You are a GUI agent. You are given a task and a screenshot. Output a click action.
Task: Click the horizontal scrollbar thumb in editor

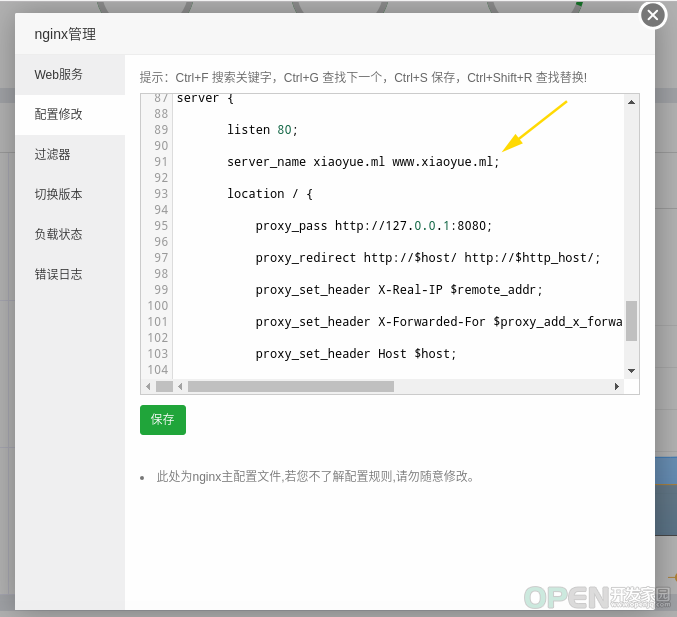click(291, 386)
